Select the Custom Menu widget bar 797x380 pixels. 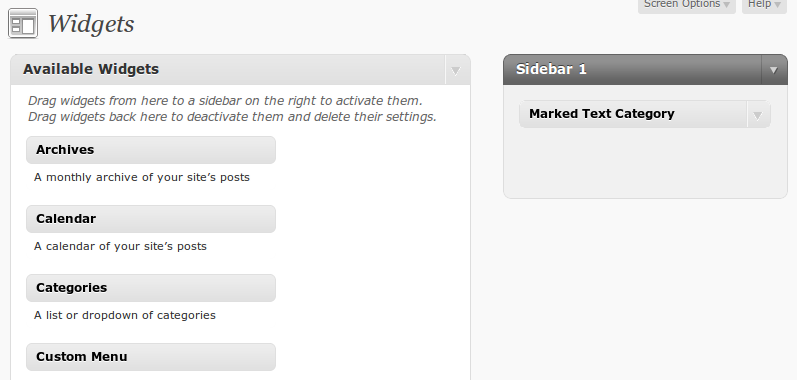(151, 357)
